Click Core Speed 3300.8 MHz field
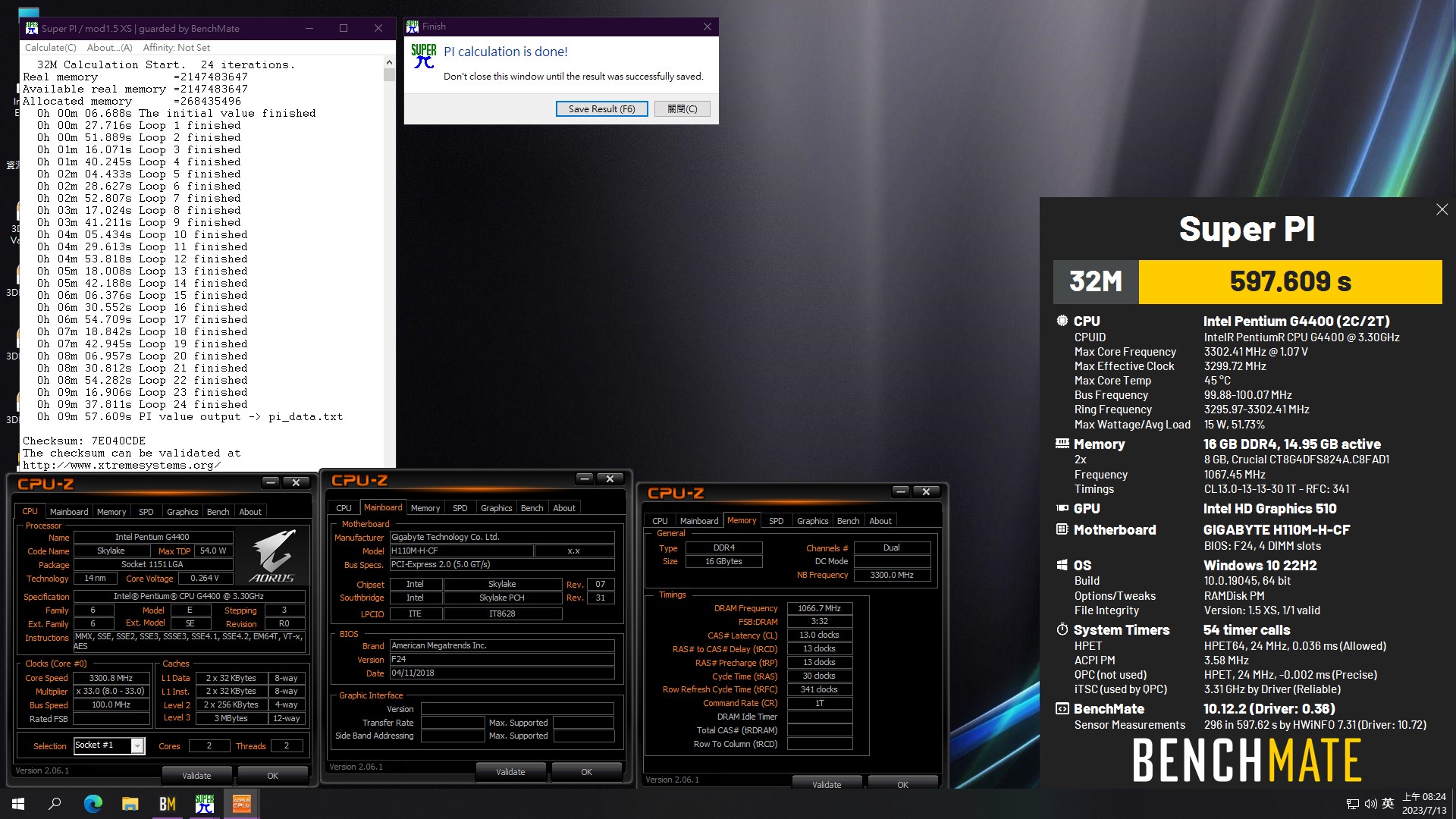Viewport: 1456px width, 819px height. point(111,678)
